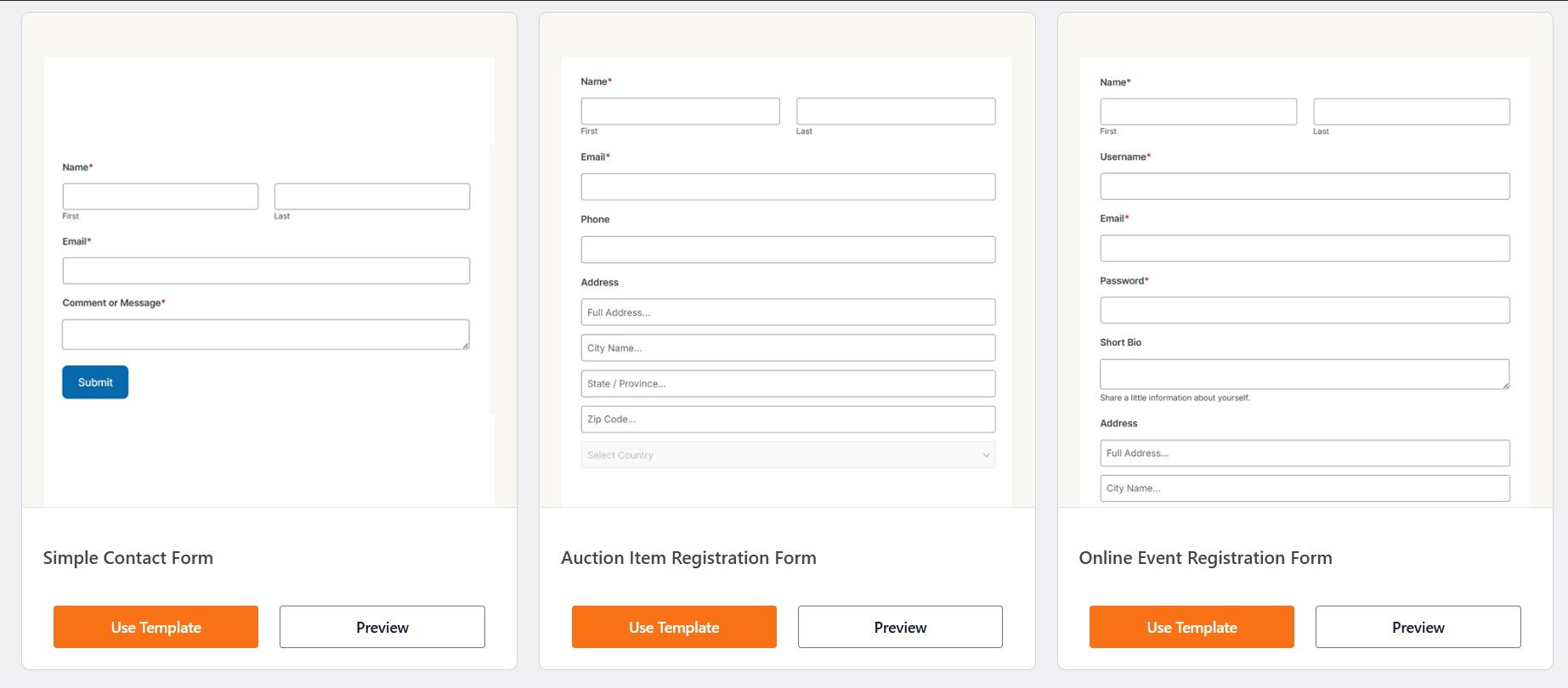Use the Online Event Registration Form template
The height and width of the screenshot is (688, 1568).
[1192, 627]
